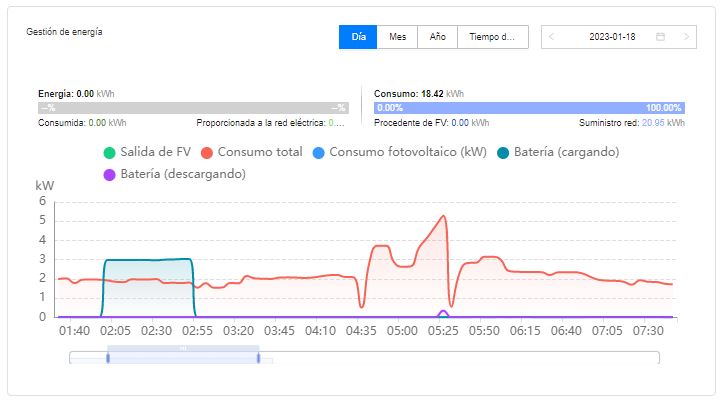Click the 2023-01-18 date input
The height and width of the screenshot is (402, 722).
(x=612, y=37)
